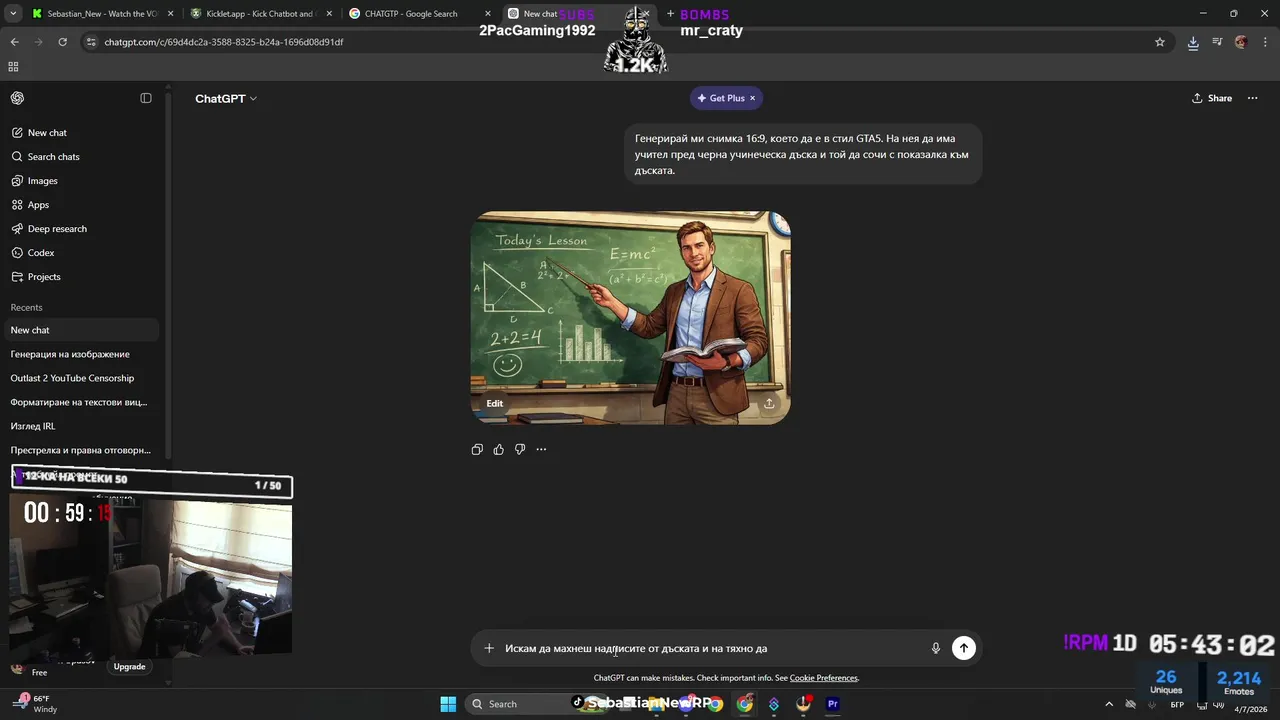The image size is (1280, 720).
Task: Click the microphone dictation icon
Action: point(936,648)
